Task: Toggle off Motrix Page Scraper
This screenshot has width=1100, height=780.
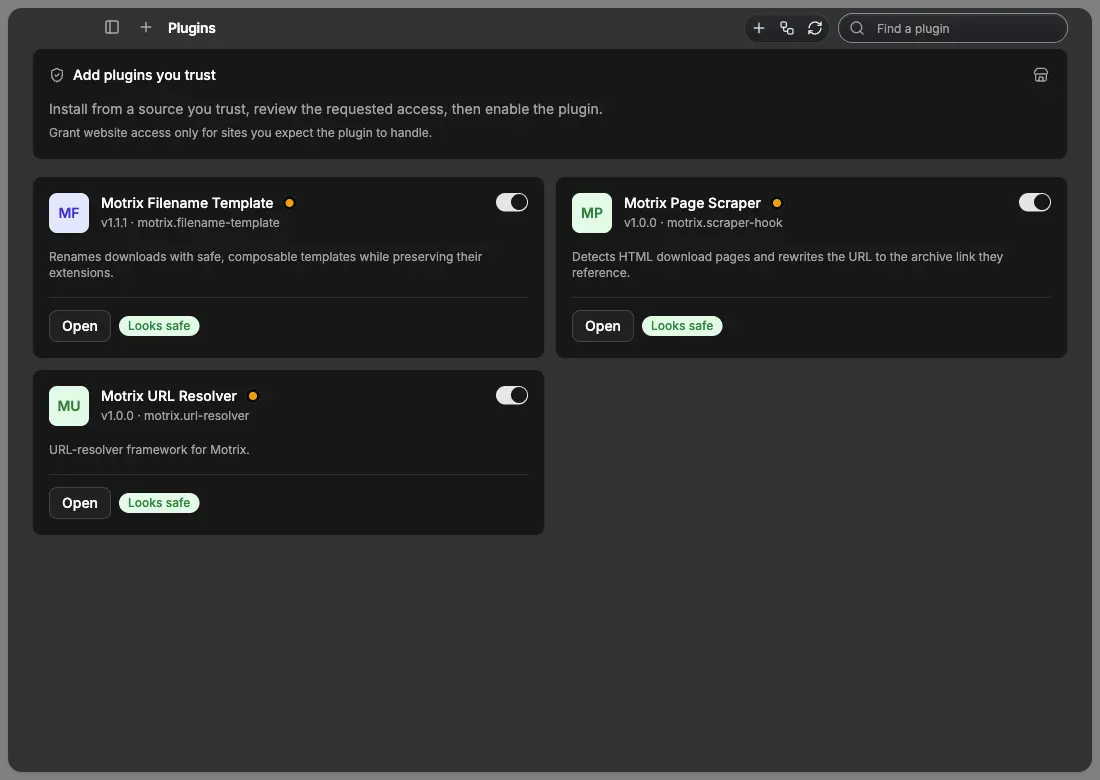Action: pos(1034,203)
